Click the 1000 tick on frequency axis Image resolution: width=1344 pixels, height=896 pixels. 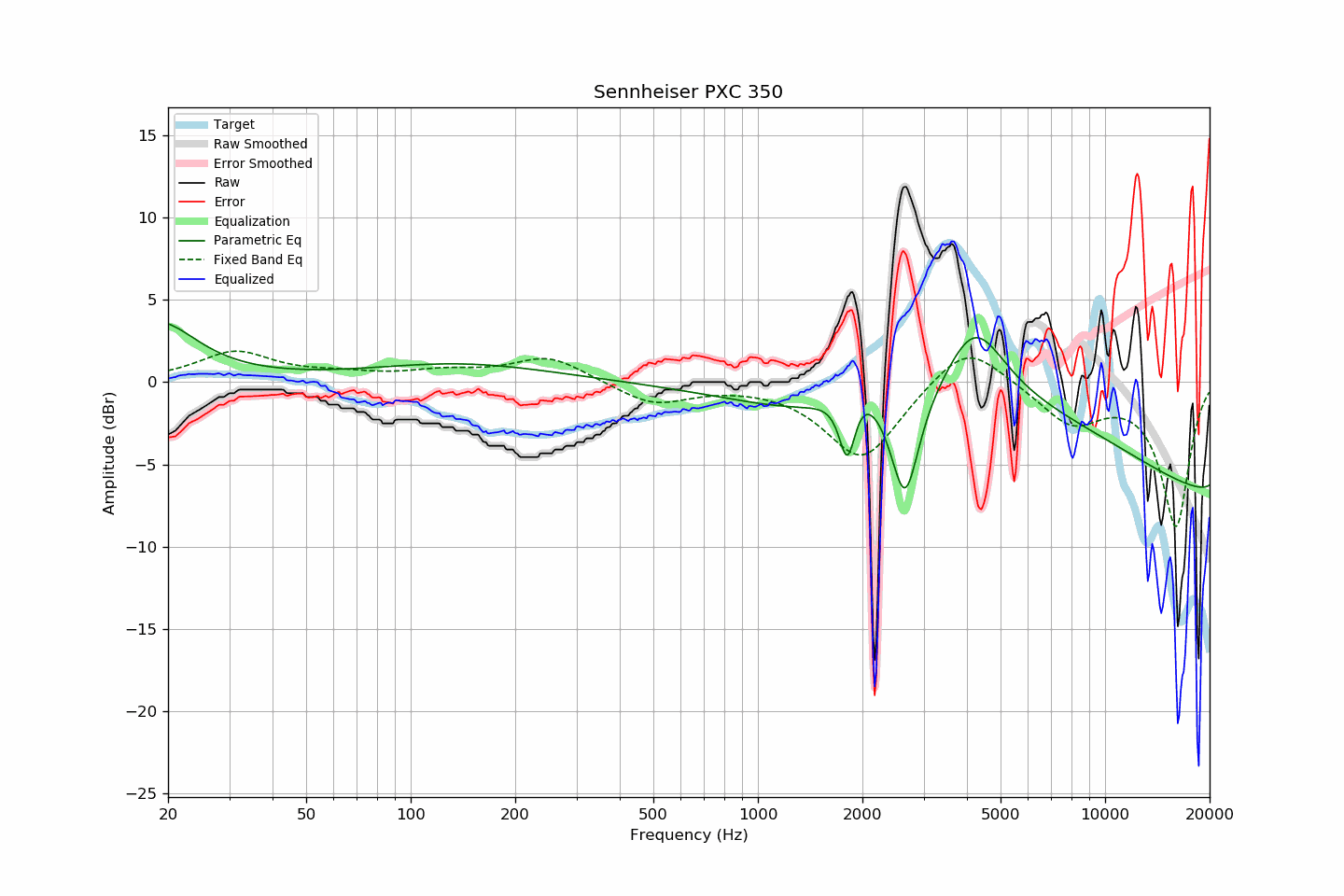(x=758, y=814)
